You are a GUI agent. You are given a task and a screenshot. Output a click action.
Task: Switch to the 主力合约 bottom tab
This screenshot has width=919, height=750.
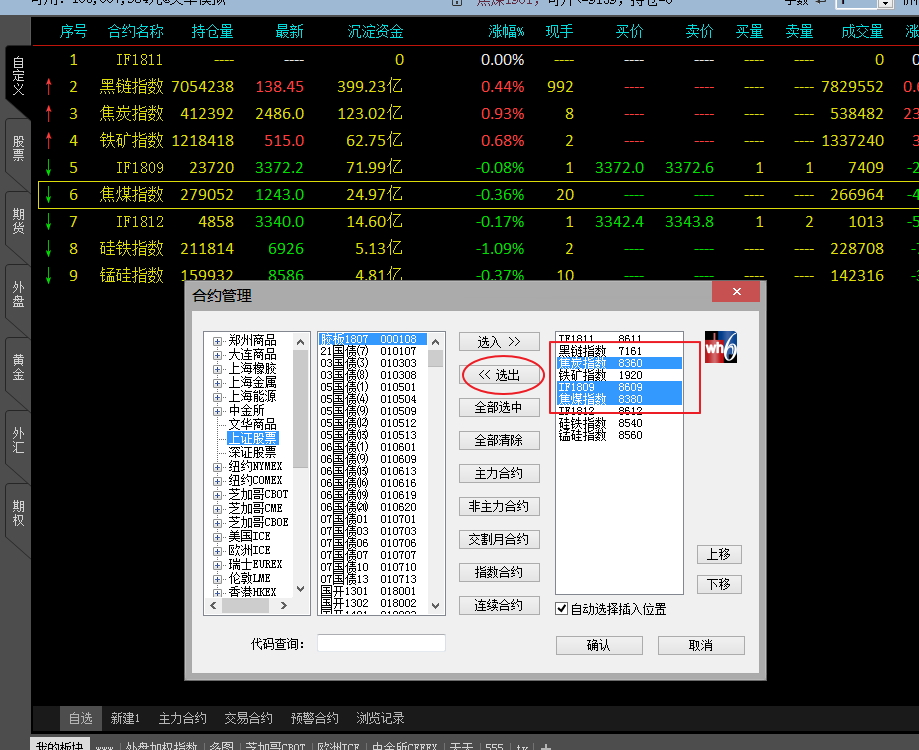[x=182, y=718]
